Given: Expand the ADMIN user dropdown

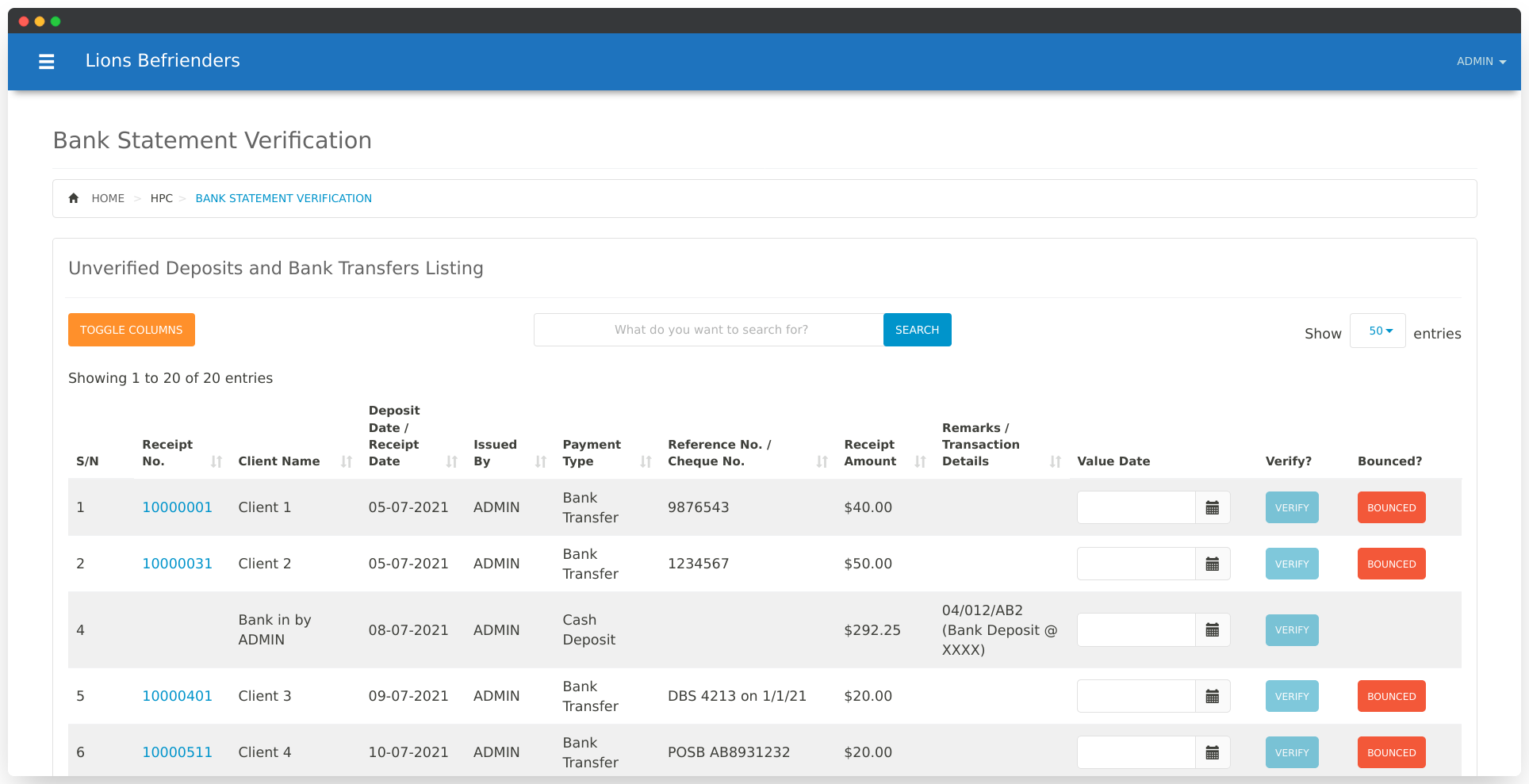Looking at the screenshot, I should (1481, 61).
